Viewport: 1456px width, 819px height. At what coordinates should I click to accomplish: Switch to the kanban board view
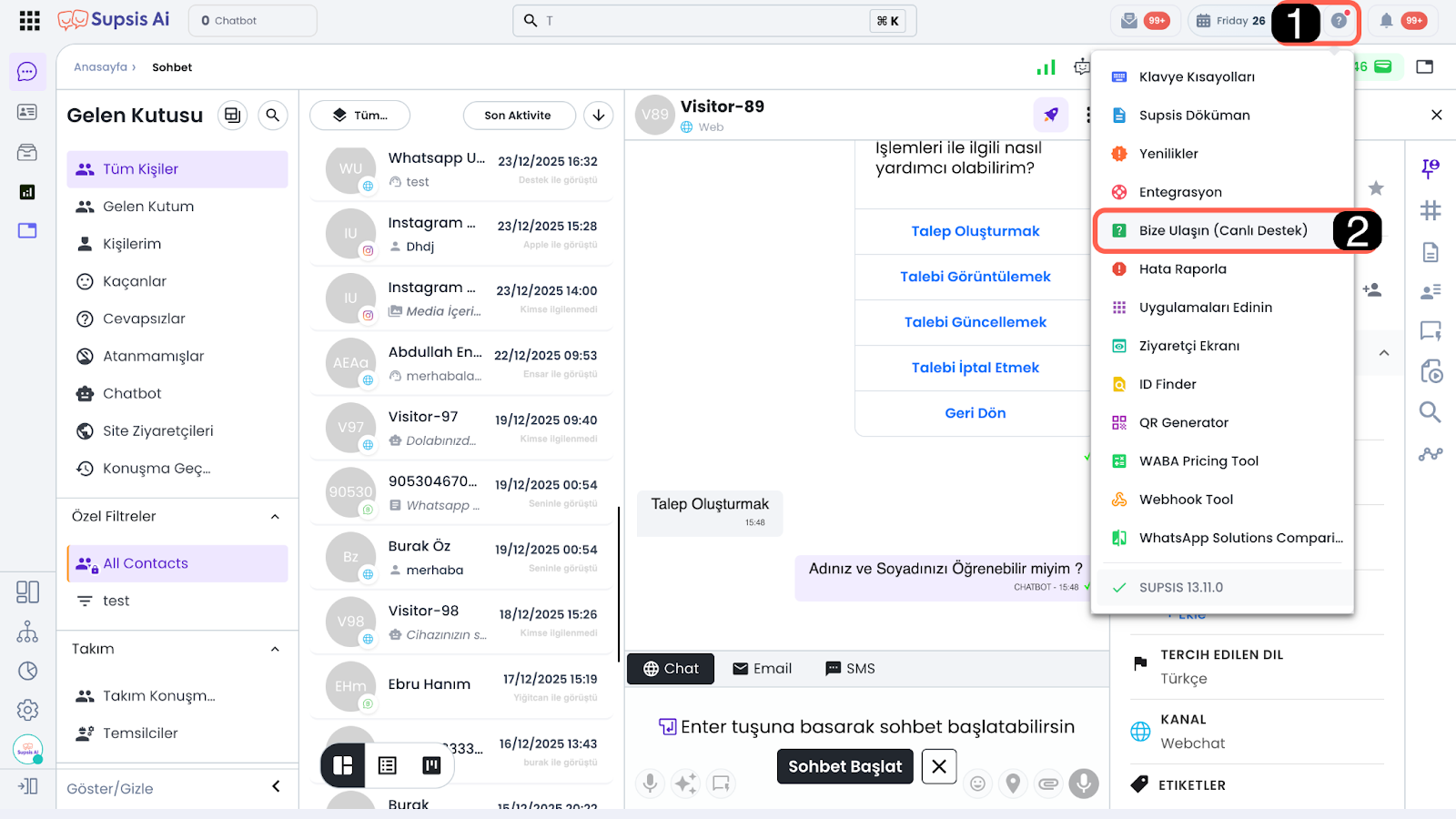(x=431, y=765)
